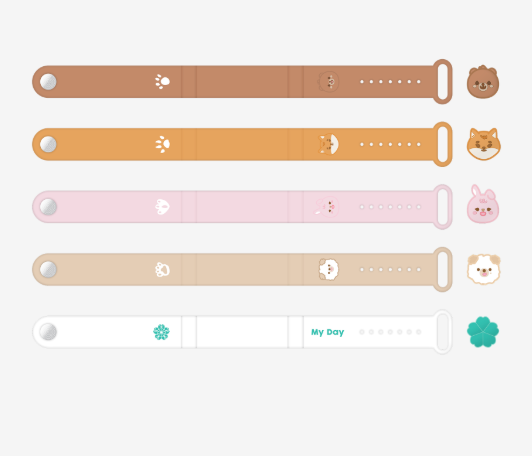Select the fluffy white puppy face icon
The width and height of the screenshot is (532, 456).
point(483,269)
